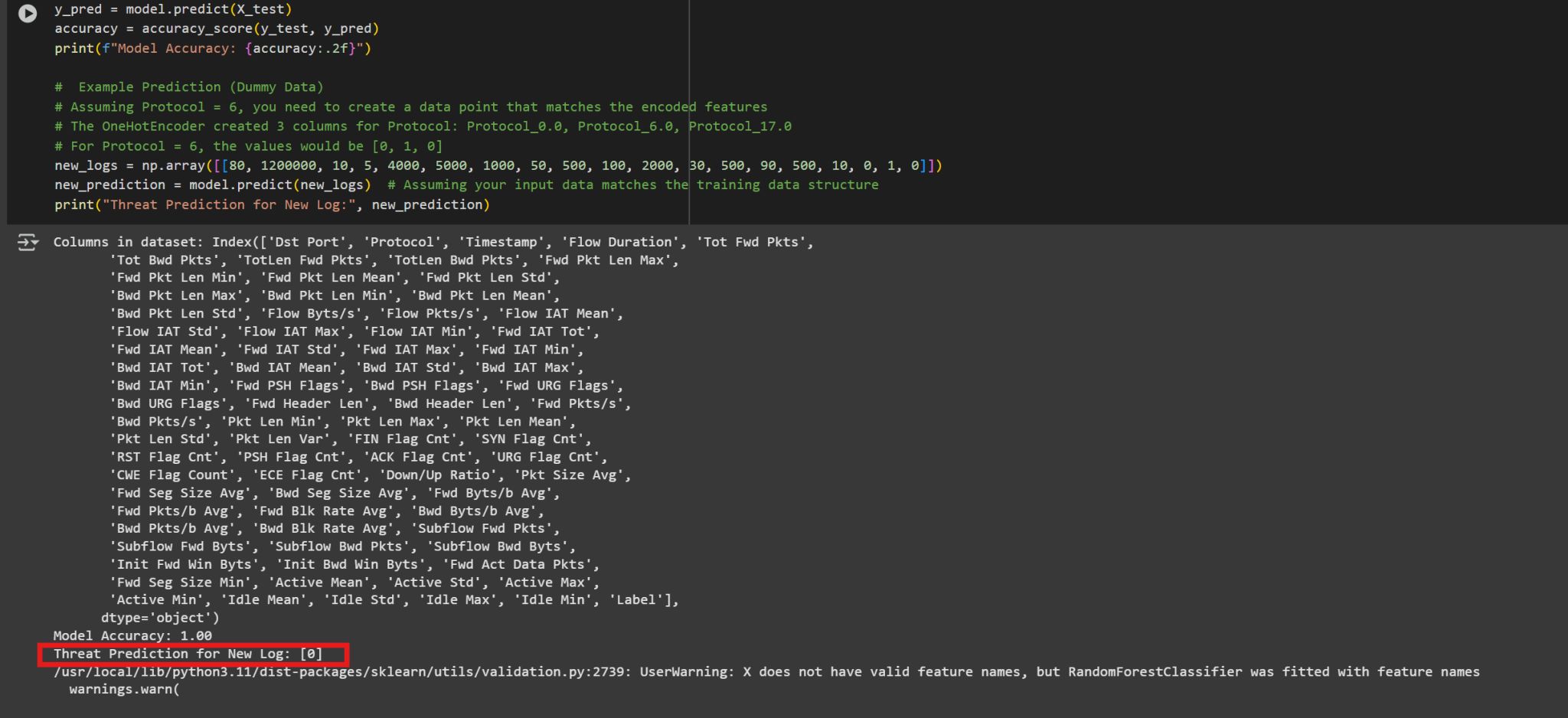
Task: Click the Threat Prediction for New Log result
Action: tap(188, 654)
